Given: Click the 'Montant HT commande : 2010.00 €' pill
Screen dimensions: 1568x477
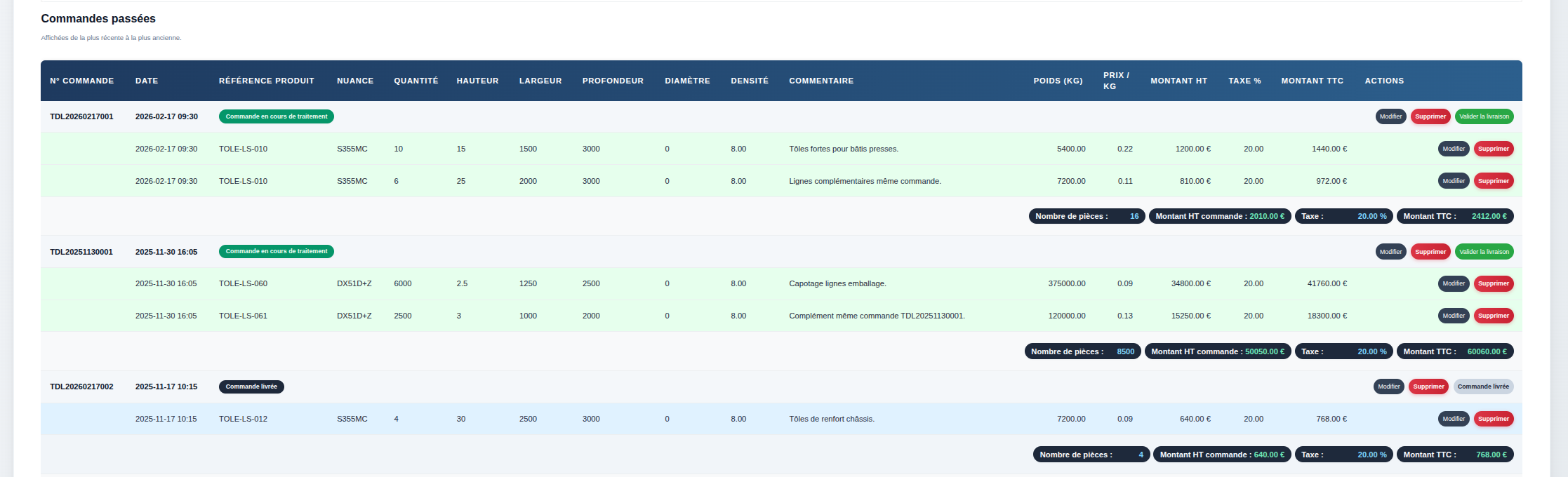Looking at the screenshot, I should pos(1219,216).
